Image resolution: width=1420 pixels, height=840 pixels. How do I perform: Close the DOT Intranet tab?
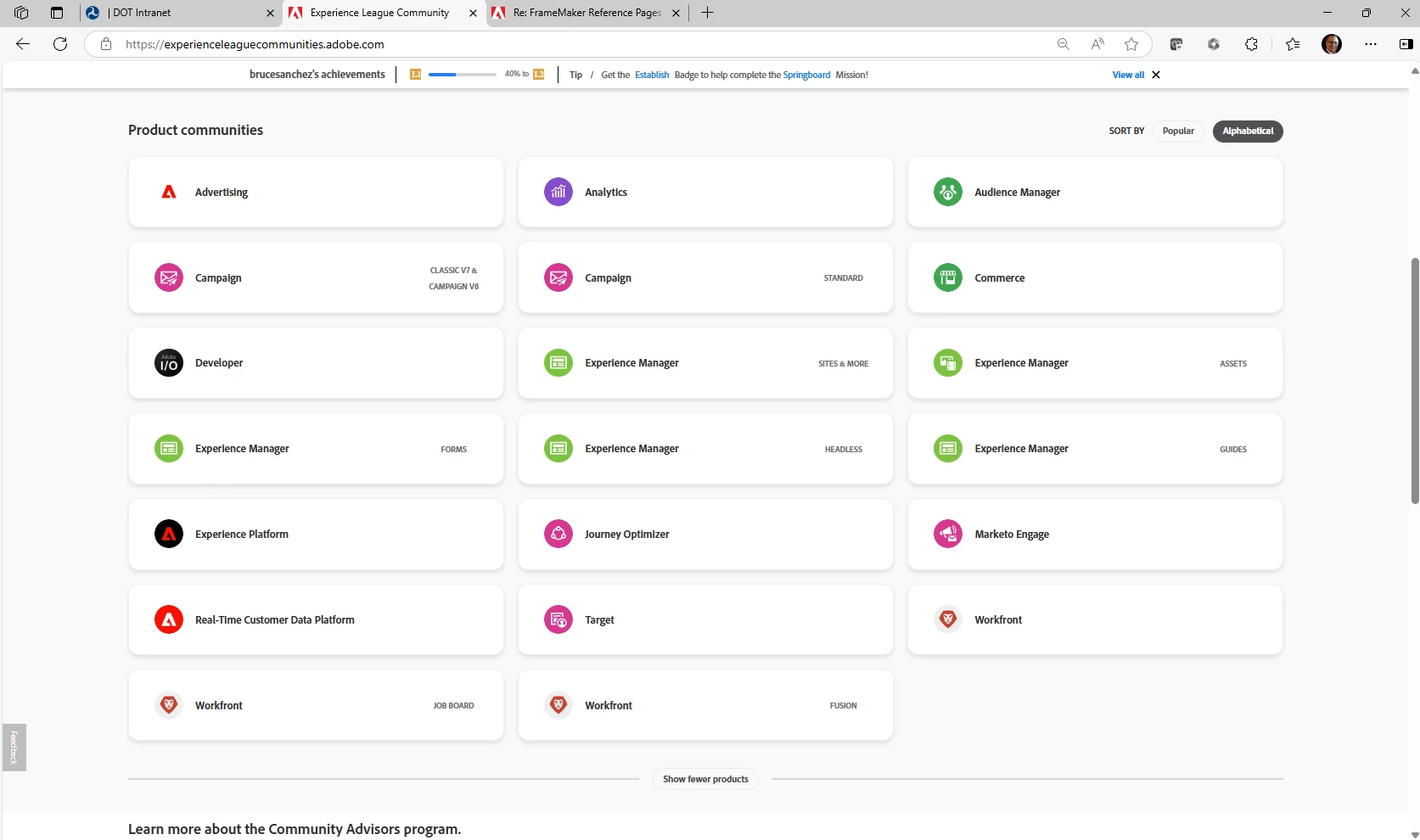[x=271, y=13]
